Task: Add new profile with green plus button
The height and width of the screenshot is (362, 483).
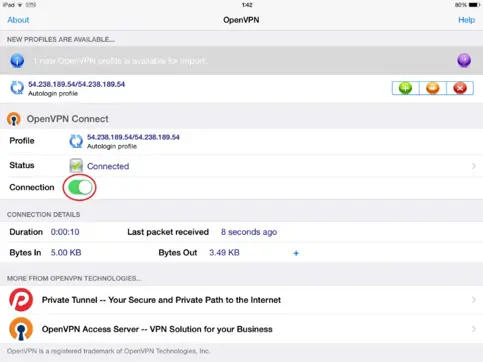Action: pyautogui.click(x=405, y=88)
